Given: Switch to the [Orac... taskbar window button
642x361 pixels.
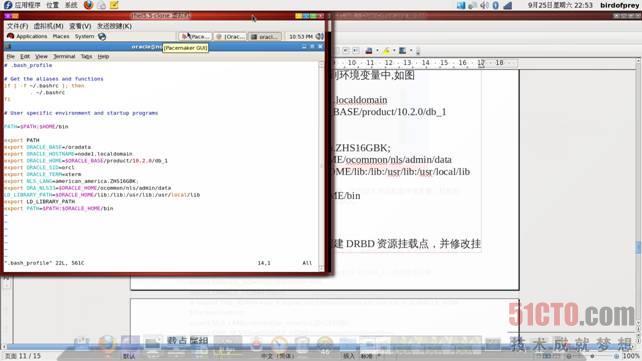Looking at the screenshot, I should 231,36.
